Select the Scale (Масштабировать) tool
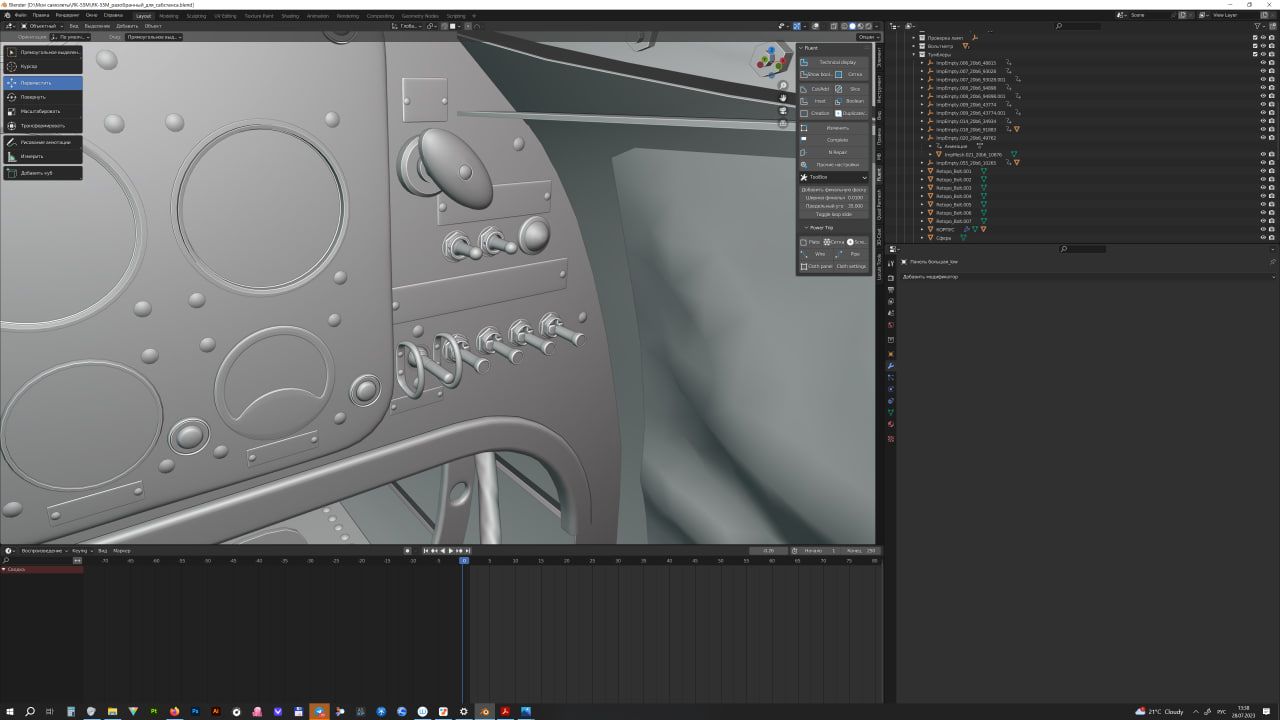Viewport: 1280px width, 720px height. coord(42,111)
